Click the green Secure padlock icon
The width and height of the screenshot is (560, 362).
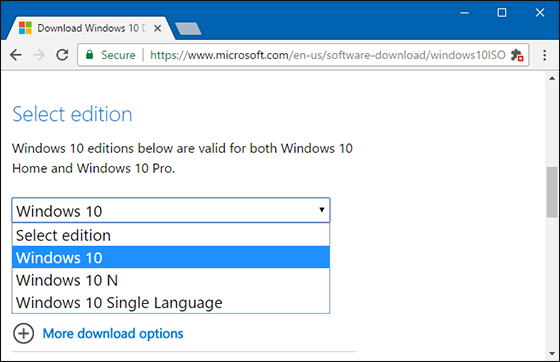[x=90, y=55]
